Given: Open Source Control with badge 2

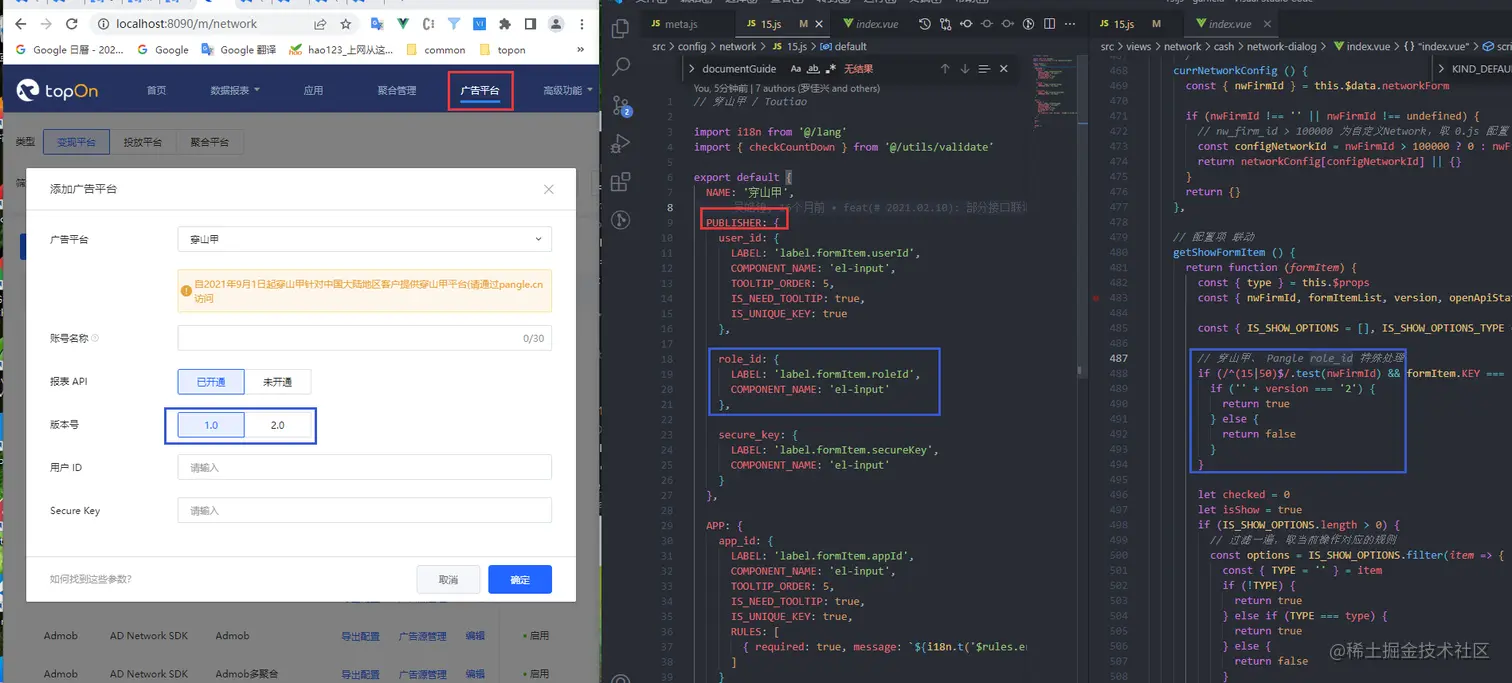Looking at the screenshot, I should coord(621,106).
